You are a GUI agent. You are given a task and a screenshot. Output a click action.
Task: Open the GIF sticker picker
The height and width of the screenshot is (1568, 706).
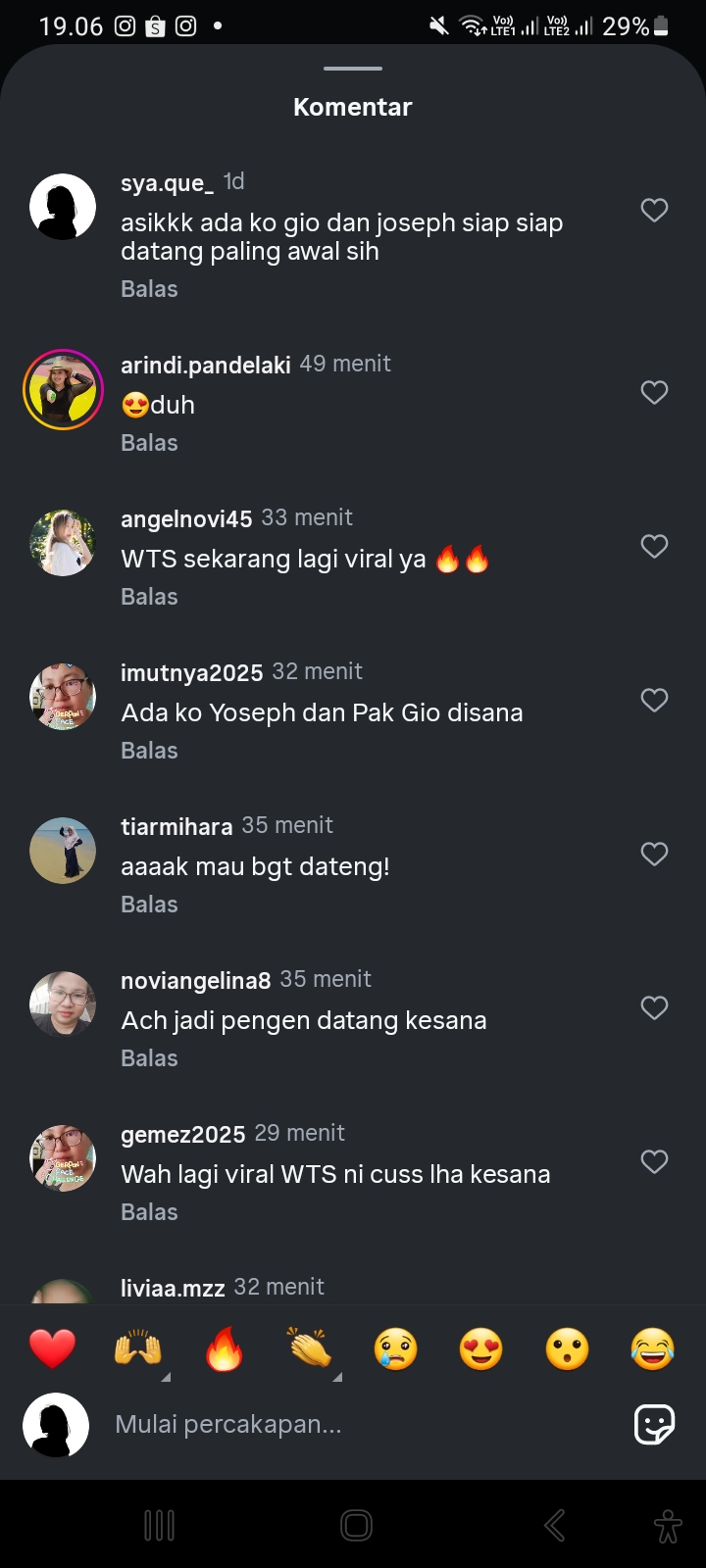[654, 1424]
